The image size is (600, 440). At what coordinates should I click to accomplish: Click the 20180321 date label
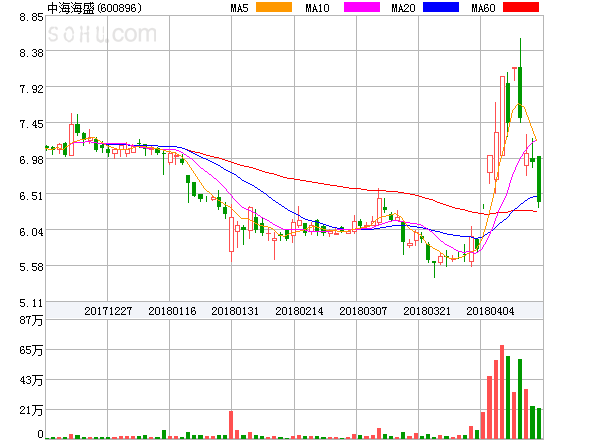427,311
